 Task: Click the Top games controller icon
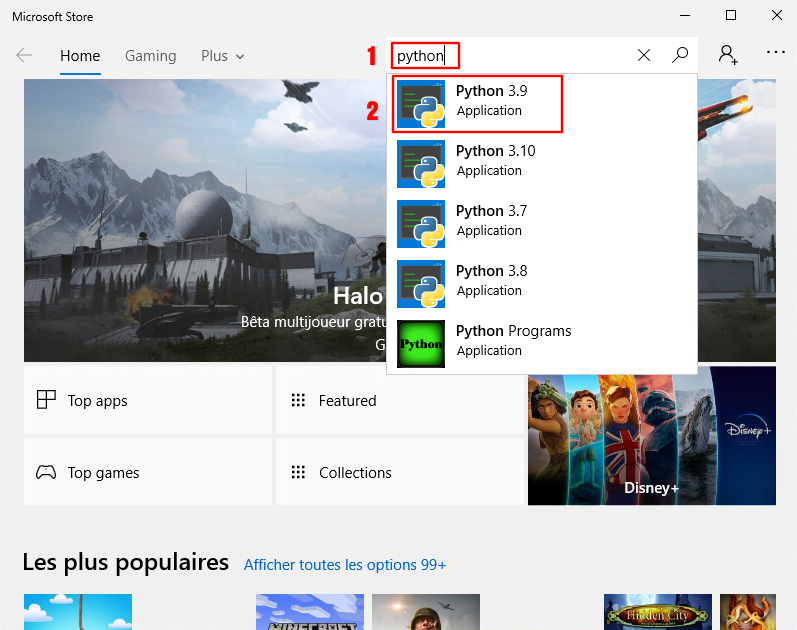click(x=46, y=472)
